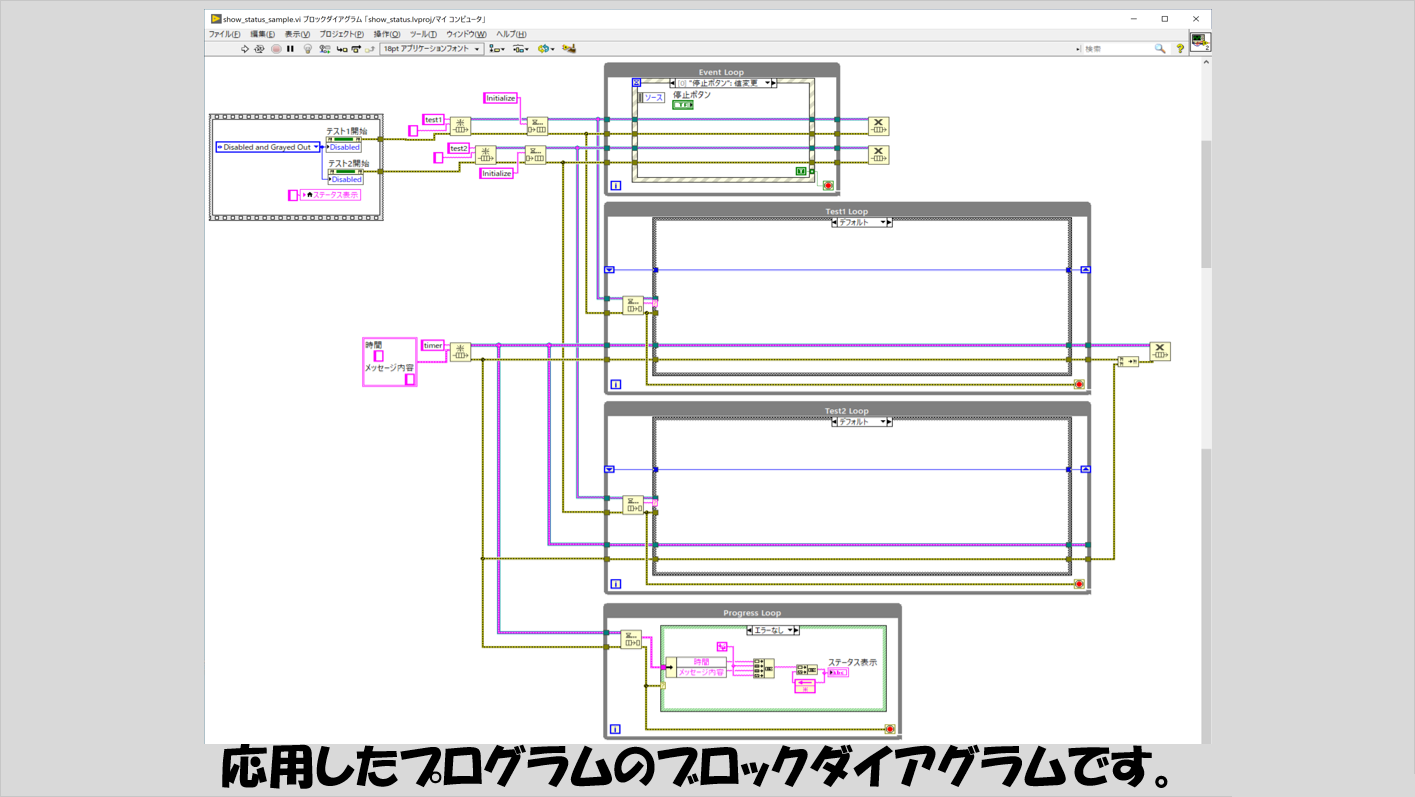Click the search field in the toolbar
Viewport: 1415px width, 797px height.
point(1118,48)
